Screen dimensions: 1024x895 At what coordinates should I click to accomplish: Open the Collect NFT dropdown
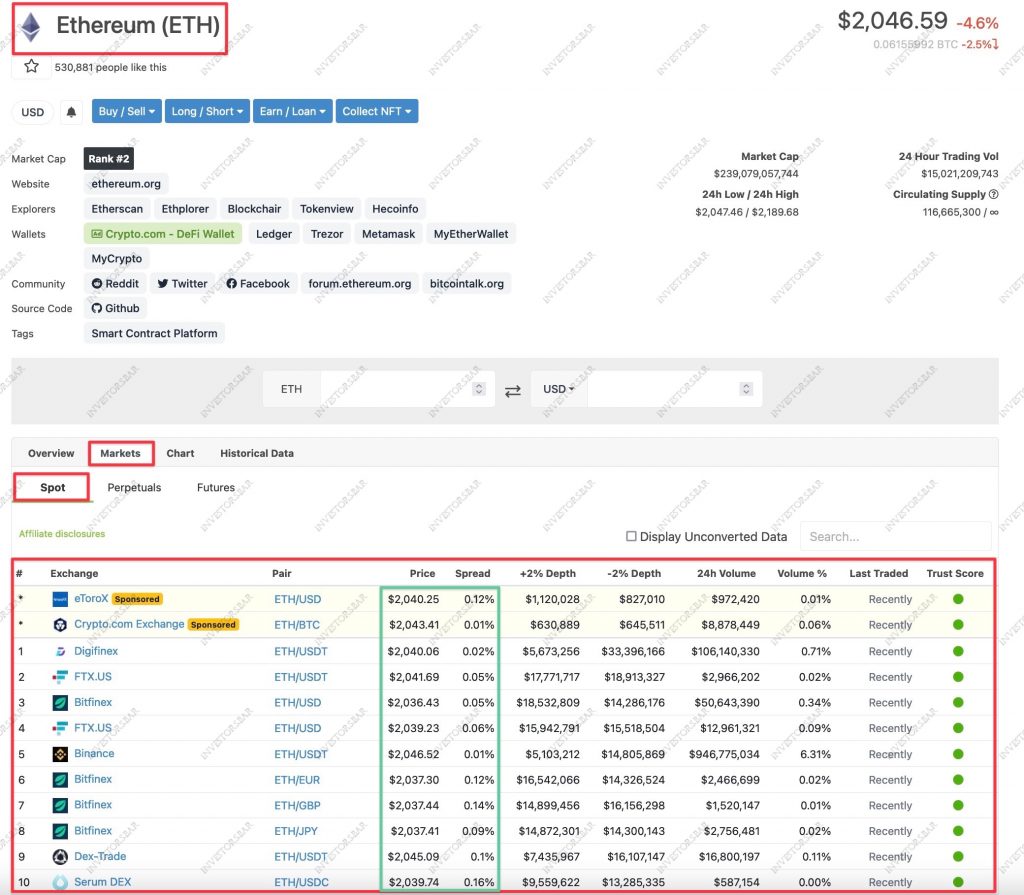(x=377, y=112)
